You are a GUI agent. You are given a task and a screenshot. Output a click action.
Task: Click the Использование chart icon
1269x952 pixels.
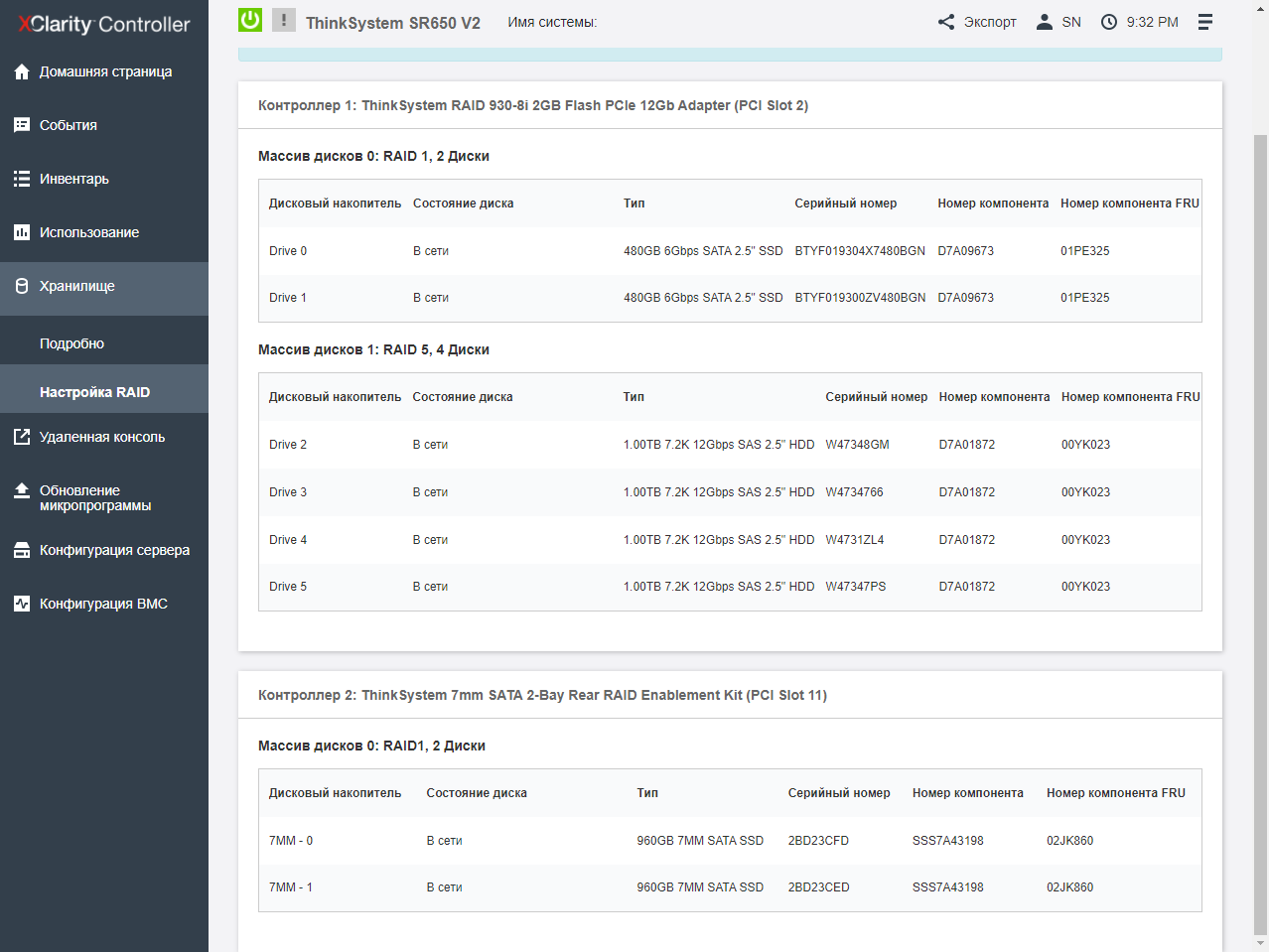click(22, 232)
